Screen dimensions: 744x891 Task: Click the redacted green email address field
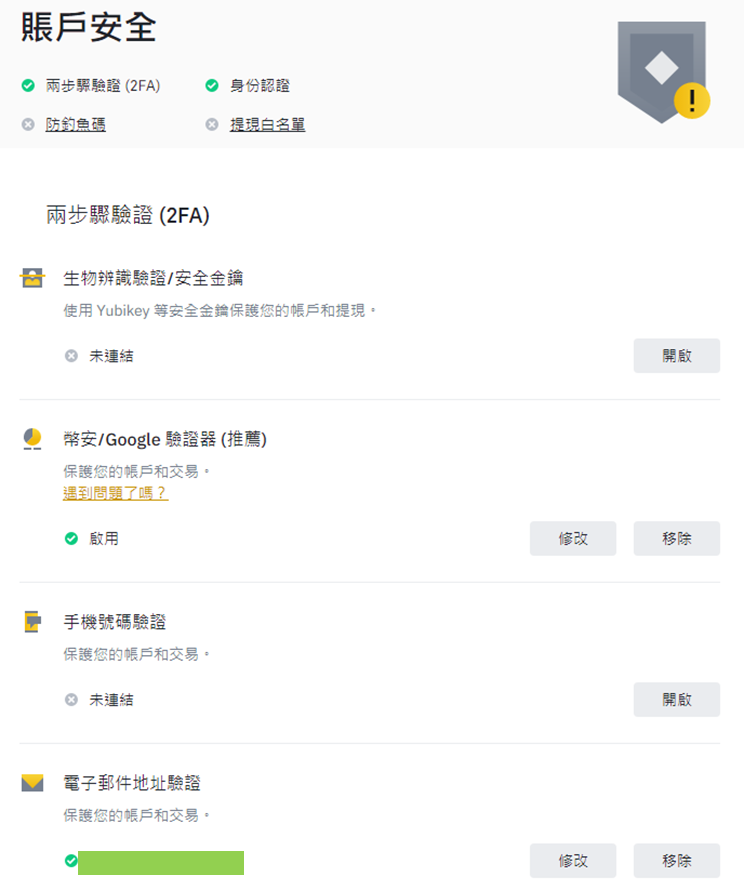coord(161,863)
